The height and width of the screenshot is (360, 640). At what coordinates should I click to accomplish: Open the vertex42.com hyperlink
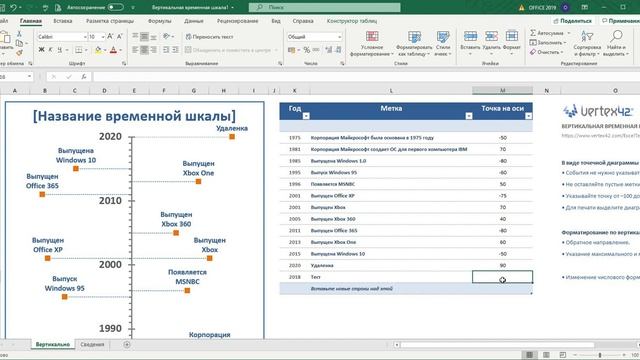click(600, 135)
